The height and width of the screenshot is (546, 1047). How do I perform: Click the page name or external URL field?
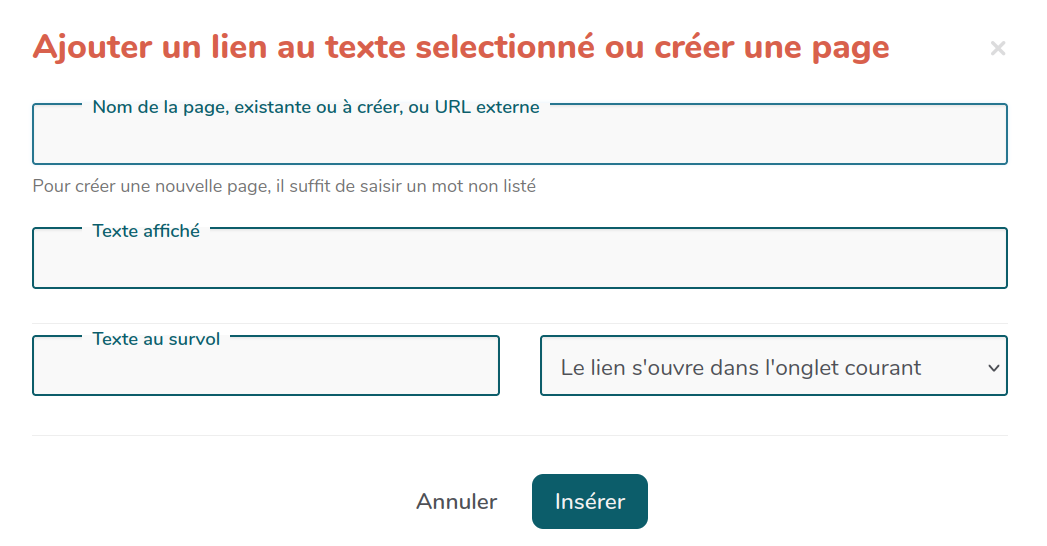519,140
